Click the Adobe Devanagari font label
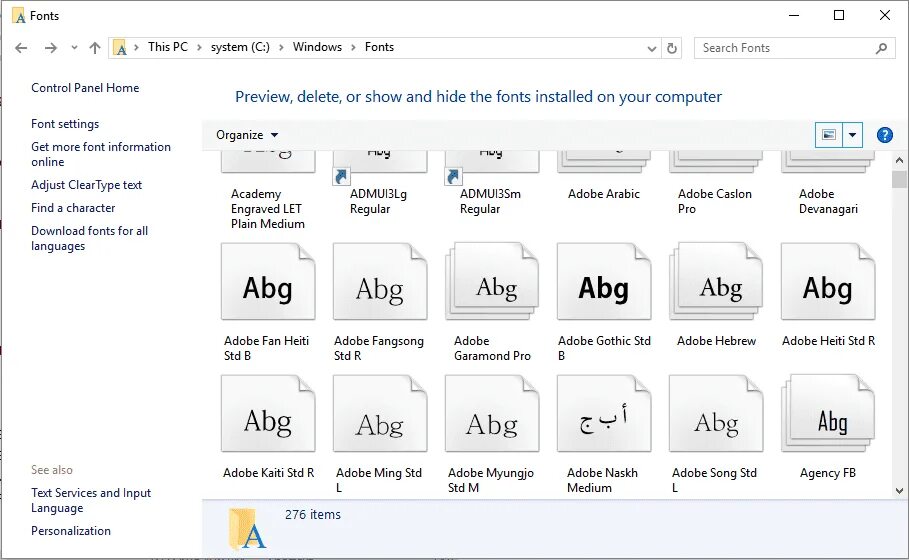 pyautogui.click(x=828, y=202)
